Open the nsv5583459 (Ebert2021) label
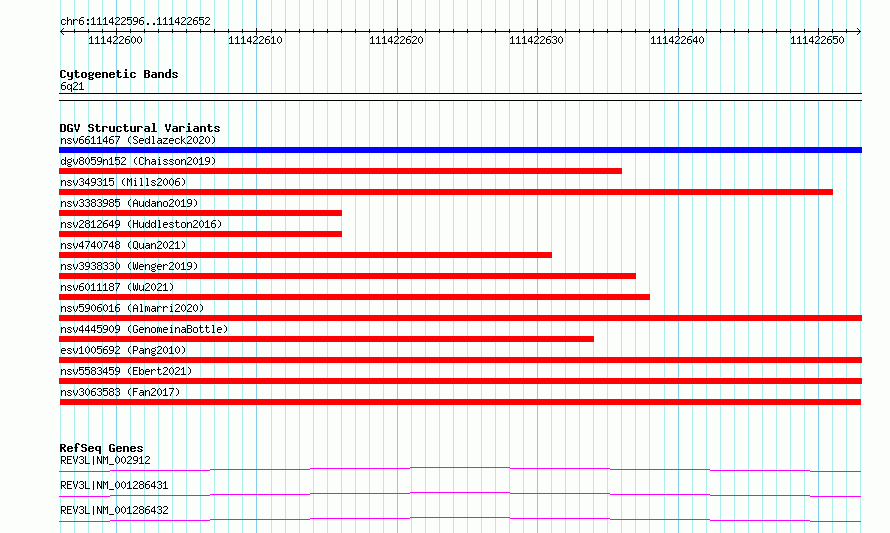 [126, 371]
